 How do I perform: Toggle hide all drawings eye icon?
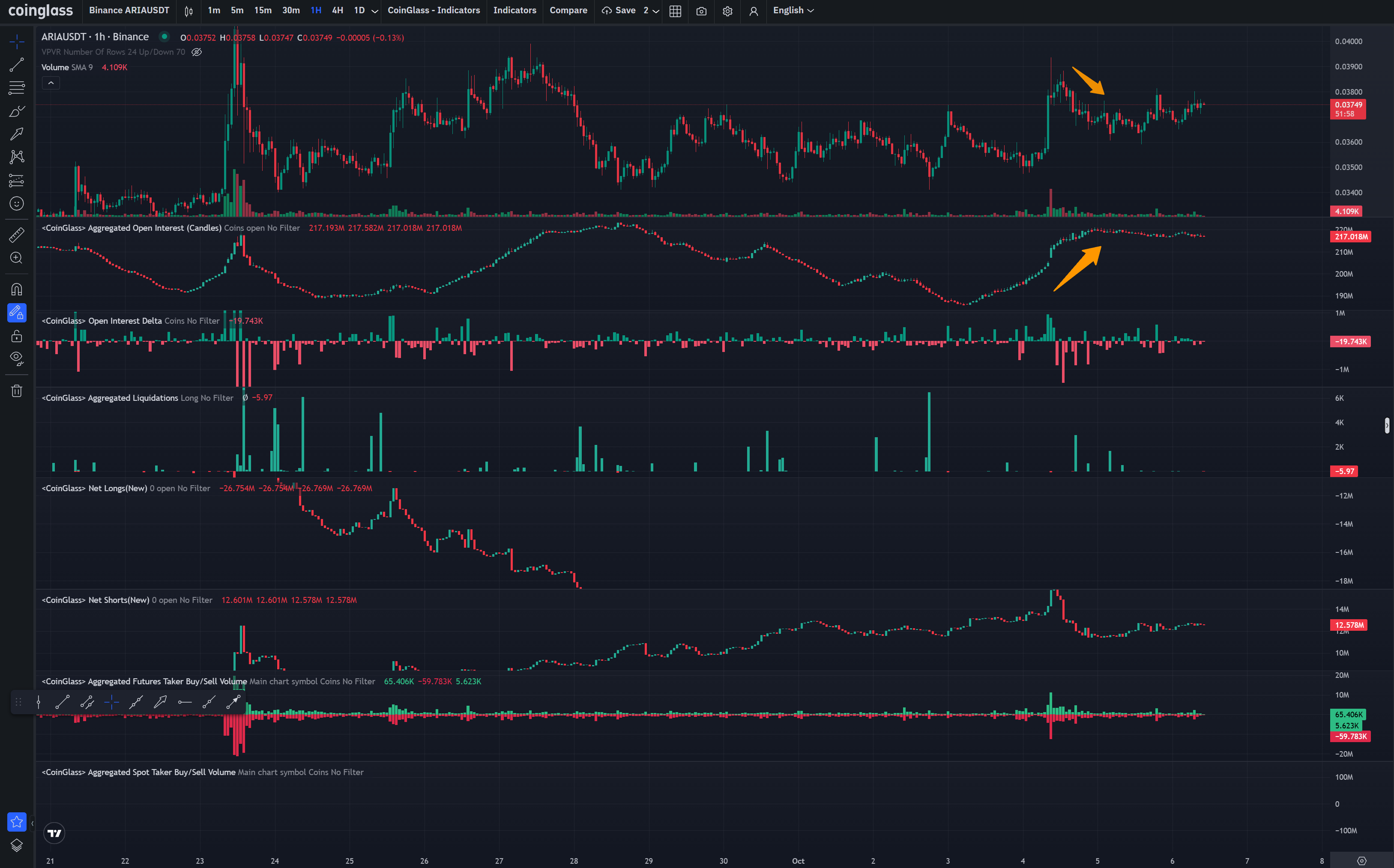[17, 359]
